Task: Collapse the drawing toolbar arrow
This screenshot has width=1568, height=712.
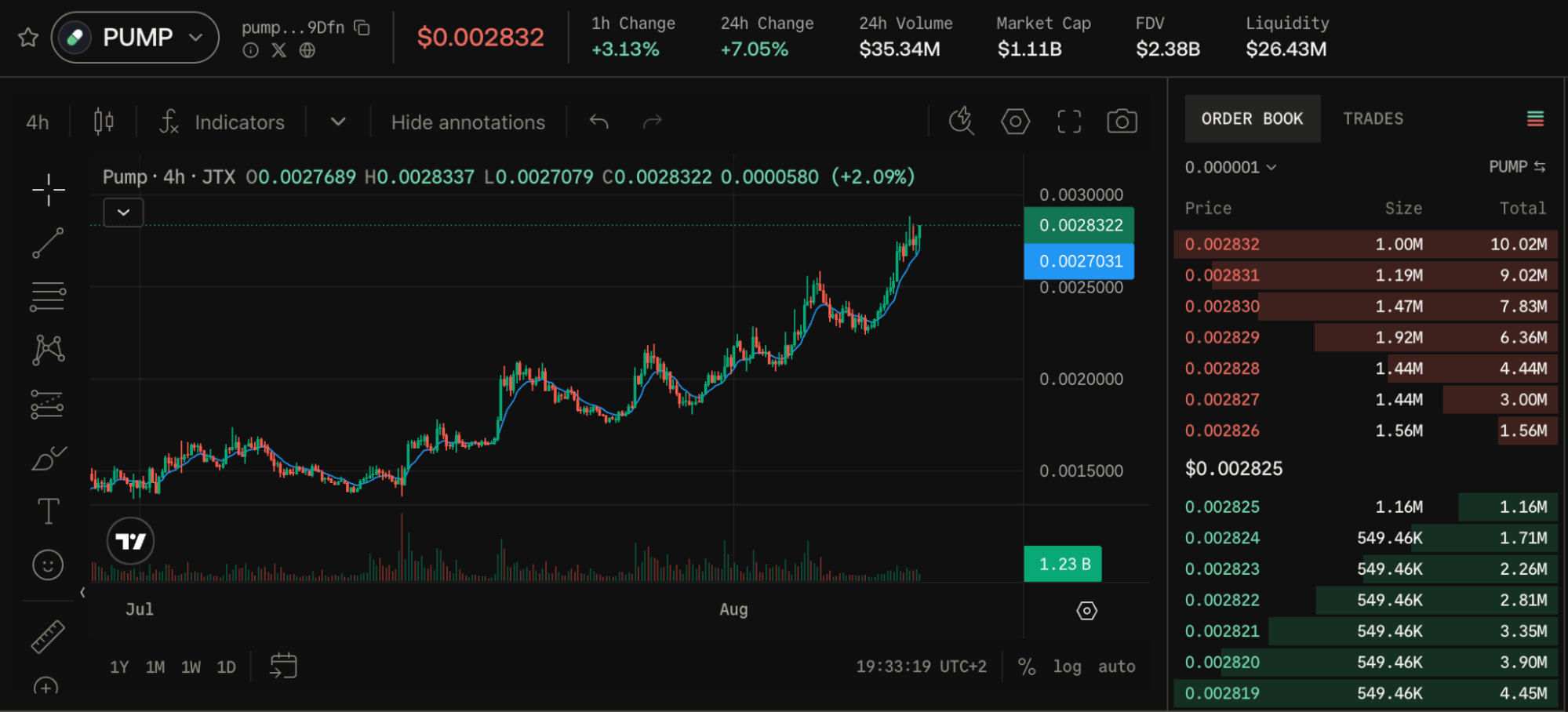Action: (x=82, y=593)
